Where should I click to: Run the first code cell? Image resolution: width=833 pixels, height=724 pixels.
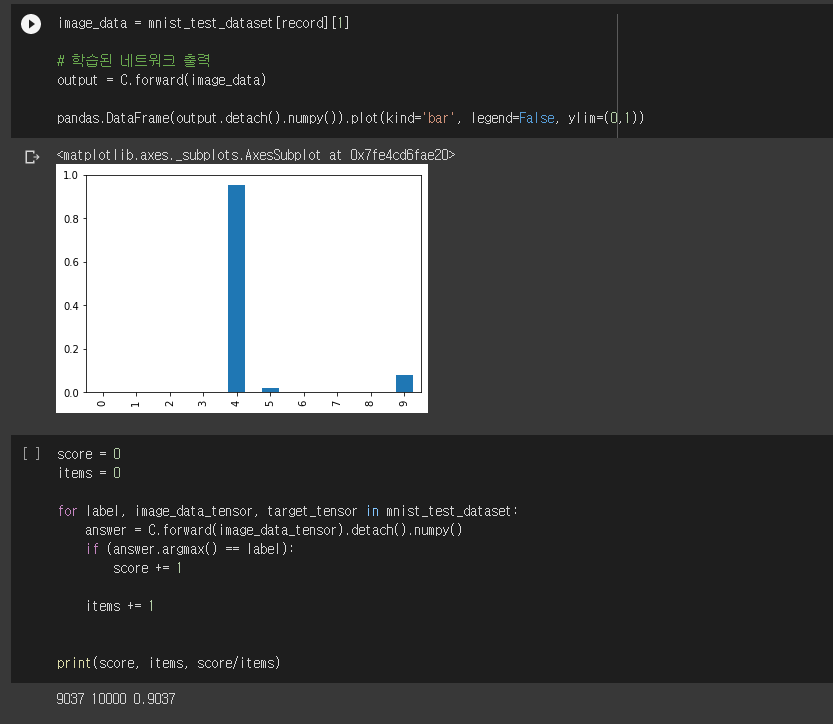coord(31,24)
